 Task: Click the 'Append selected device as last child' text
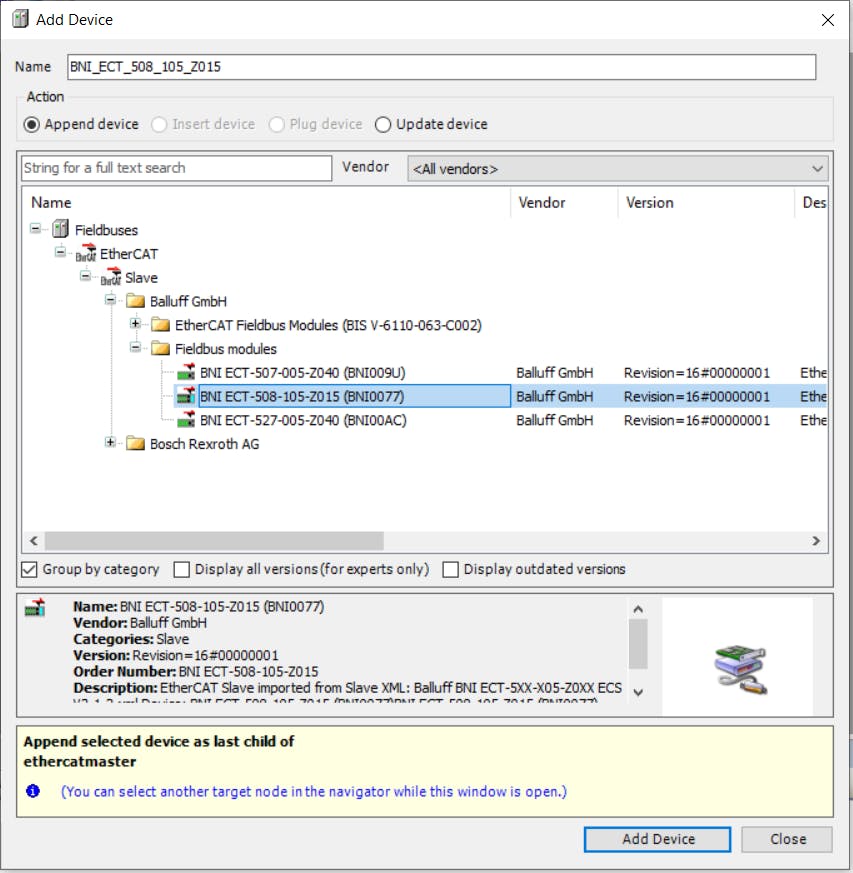[x=159, y=751]
